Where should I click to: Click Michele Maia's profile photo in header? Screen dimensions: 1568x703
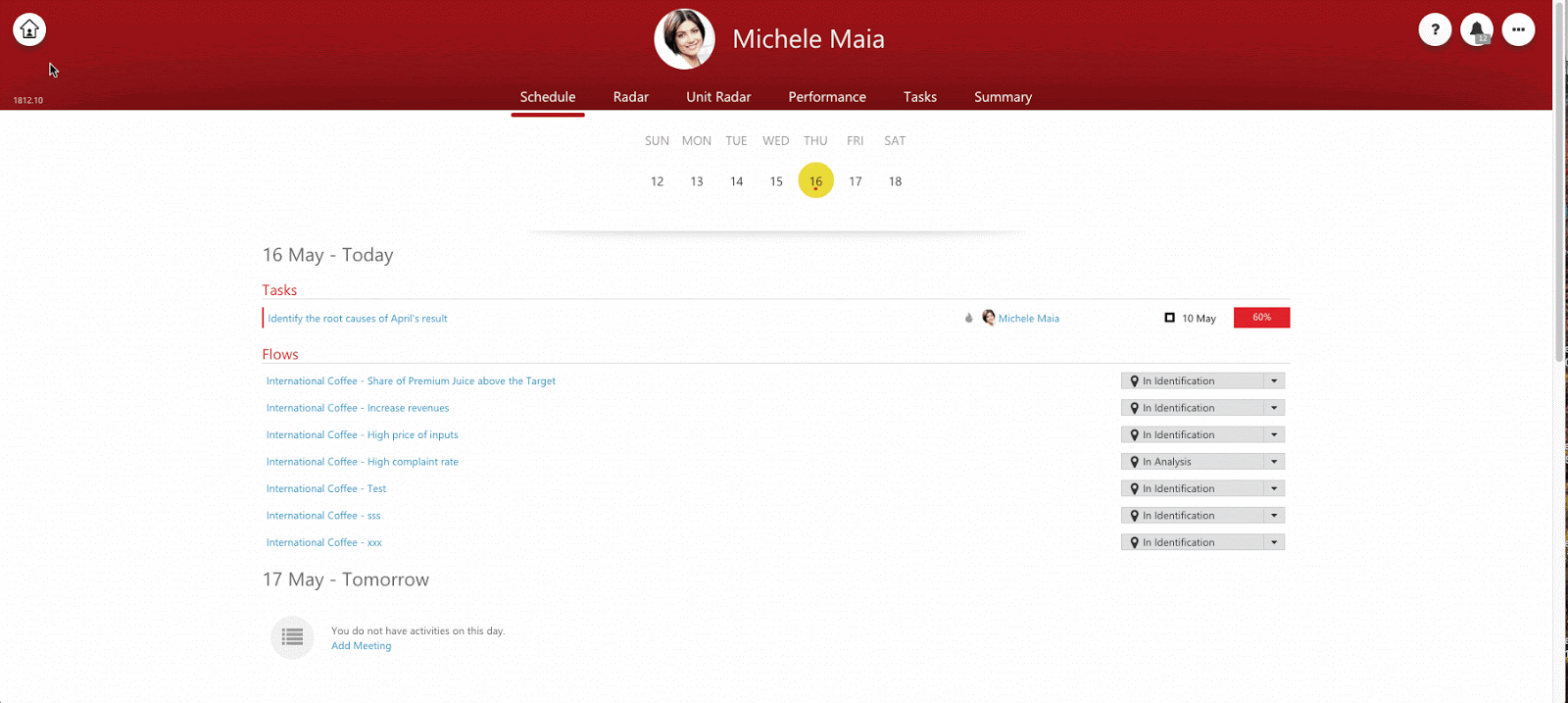pos(684,39)
